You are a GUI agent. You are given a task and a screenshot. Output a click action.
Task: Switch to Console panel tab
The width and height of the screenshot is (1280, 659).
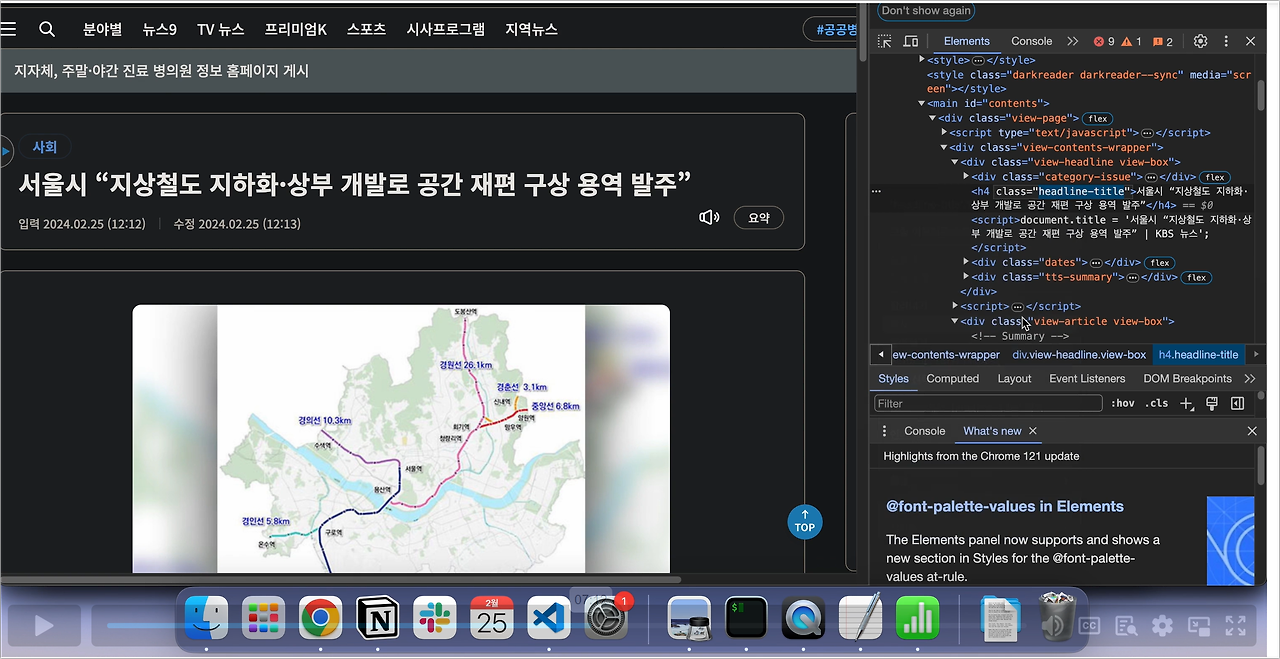[1031, 41]
